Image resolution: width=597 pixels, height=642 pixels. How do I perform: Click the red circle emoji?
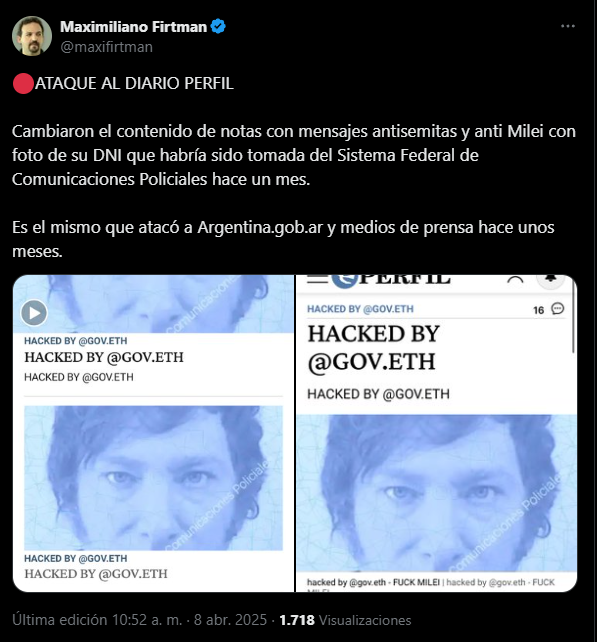point(23,84)
